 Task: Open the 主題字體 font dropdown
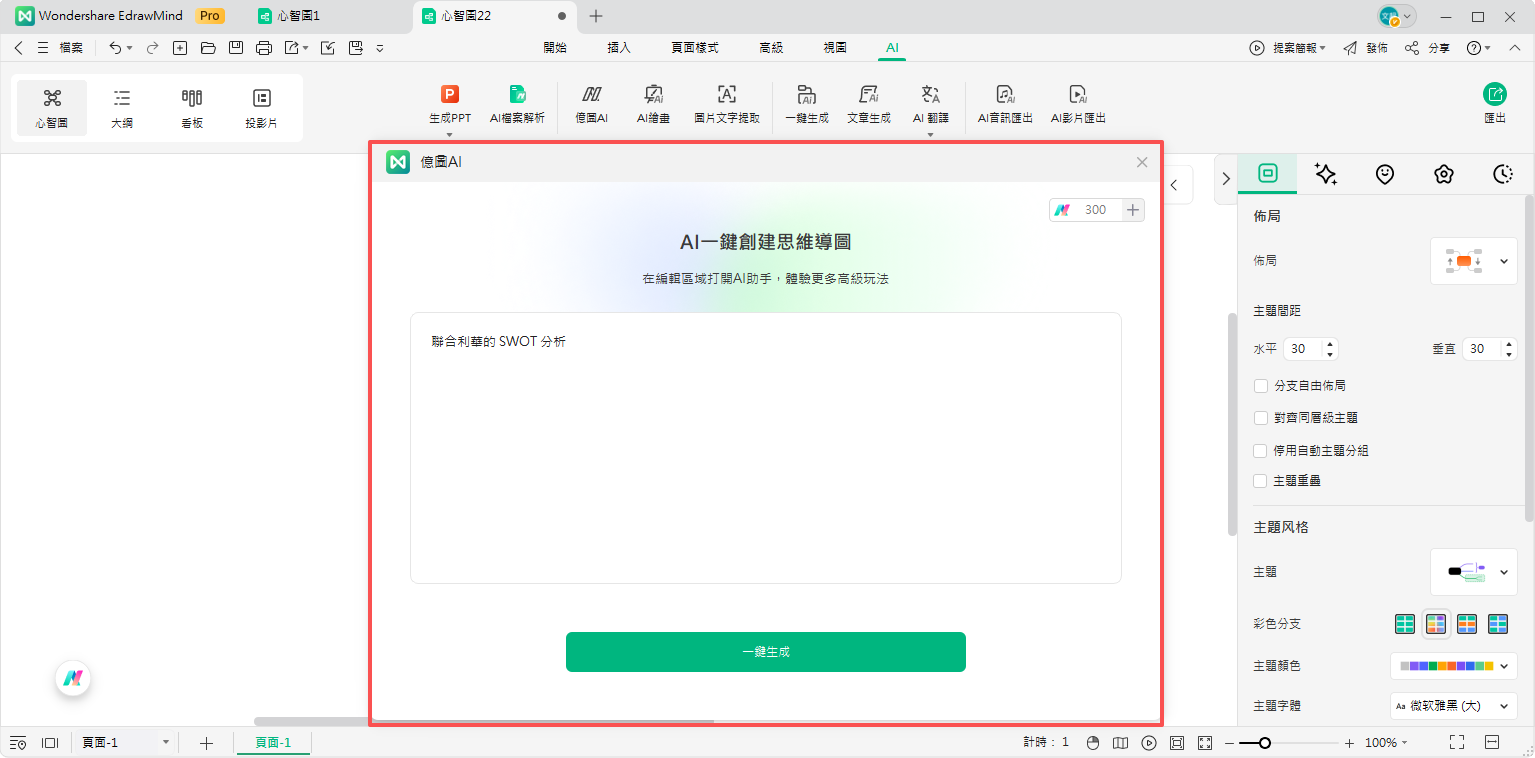pyautogui.click(x=1453, y=705)
